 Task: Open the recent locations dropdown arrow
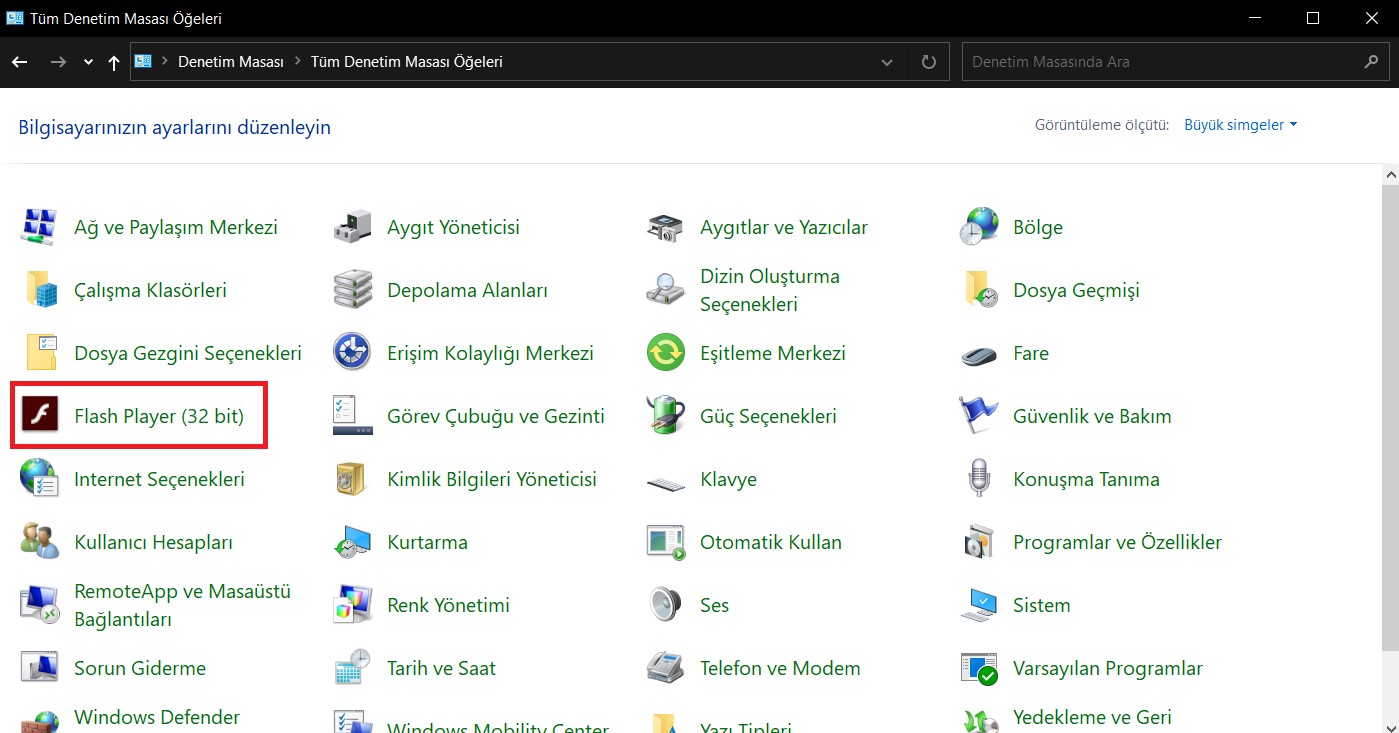(88, 62)
